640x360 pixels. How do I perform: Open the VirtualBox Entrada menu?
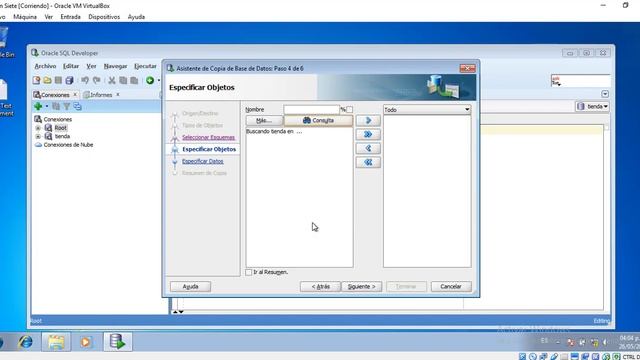tap(70, 17)
